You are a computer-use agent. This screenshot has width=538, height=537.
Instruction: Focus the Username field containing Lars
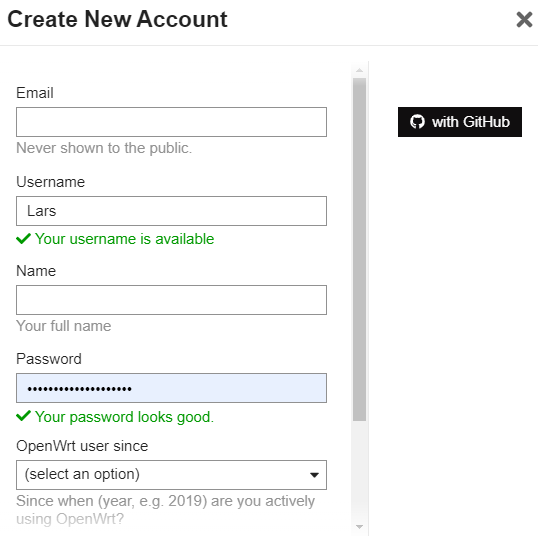click(x=171, y=211)
